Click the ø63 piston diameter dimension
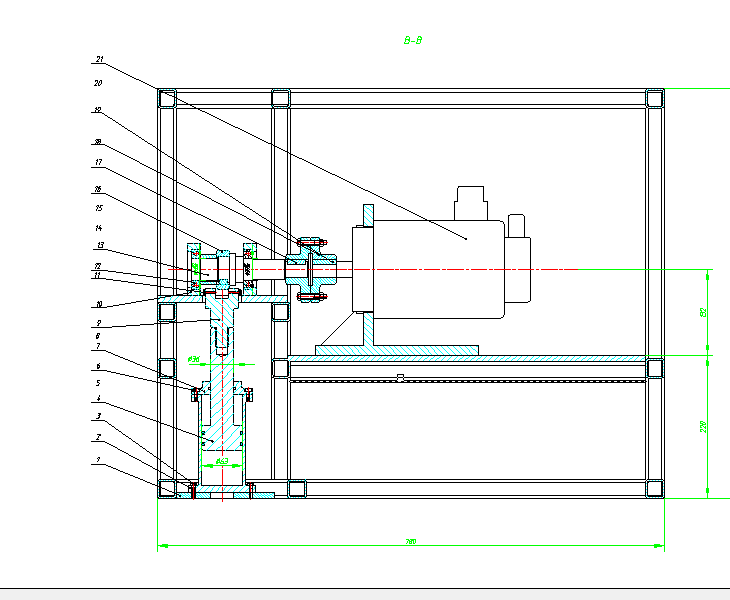This screenshot has height=600, width=730. [222, 461]
